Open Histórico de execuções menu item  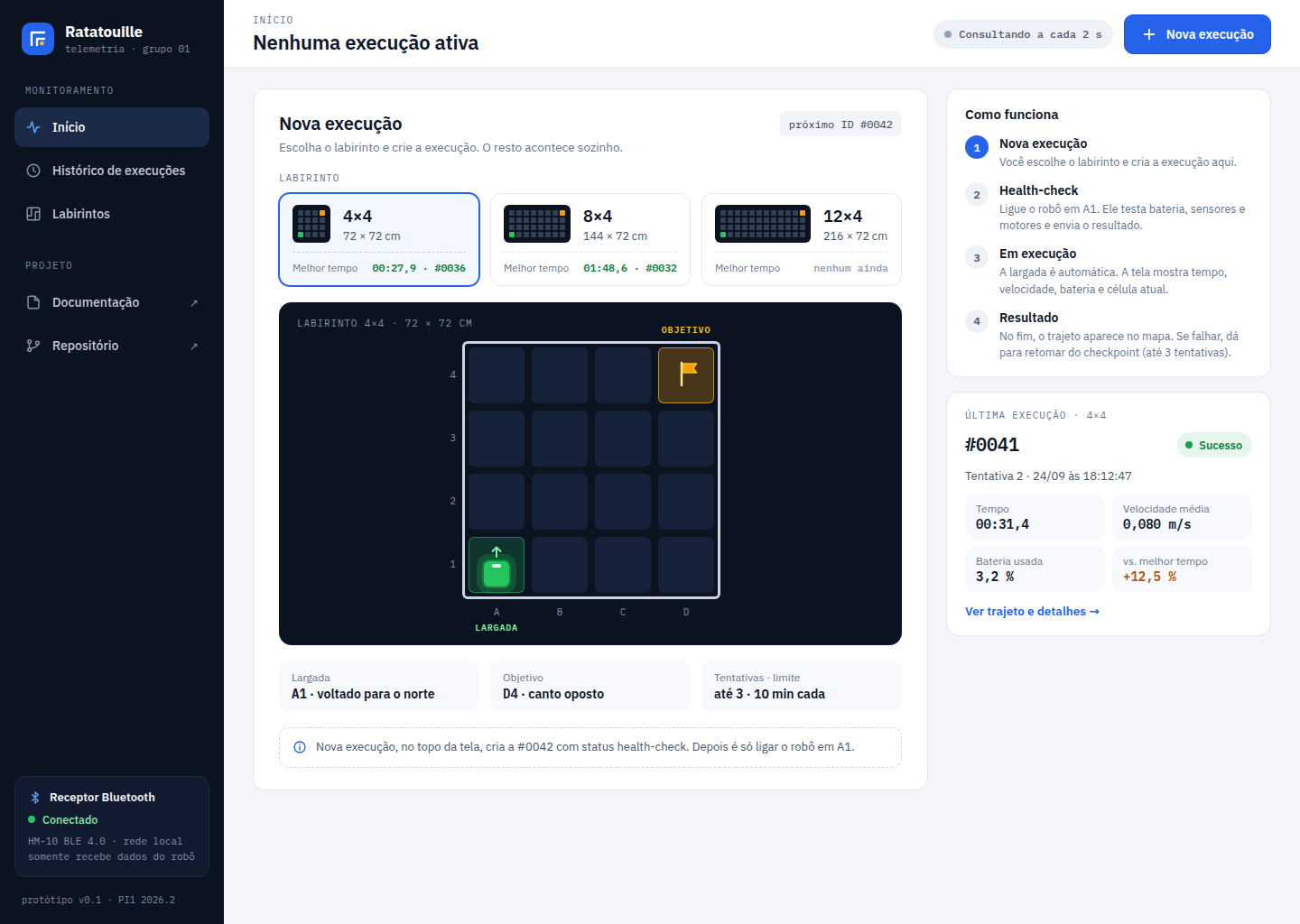112,171
